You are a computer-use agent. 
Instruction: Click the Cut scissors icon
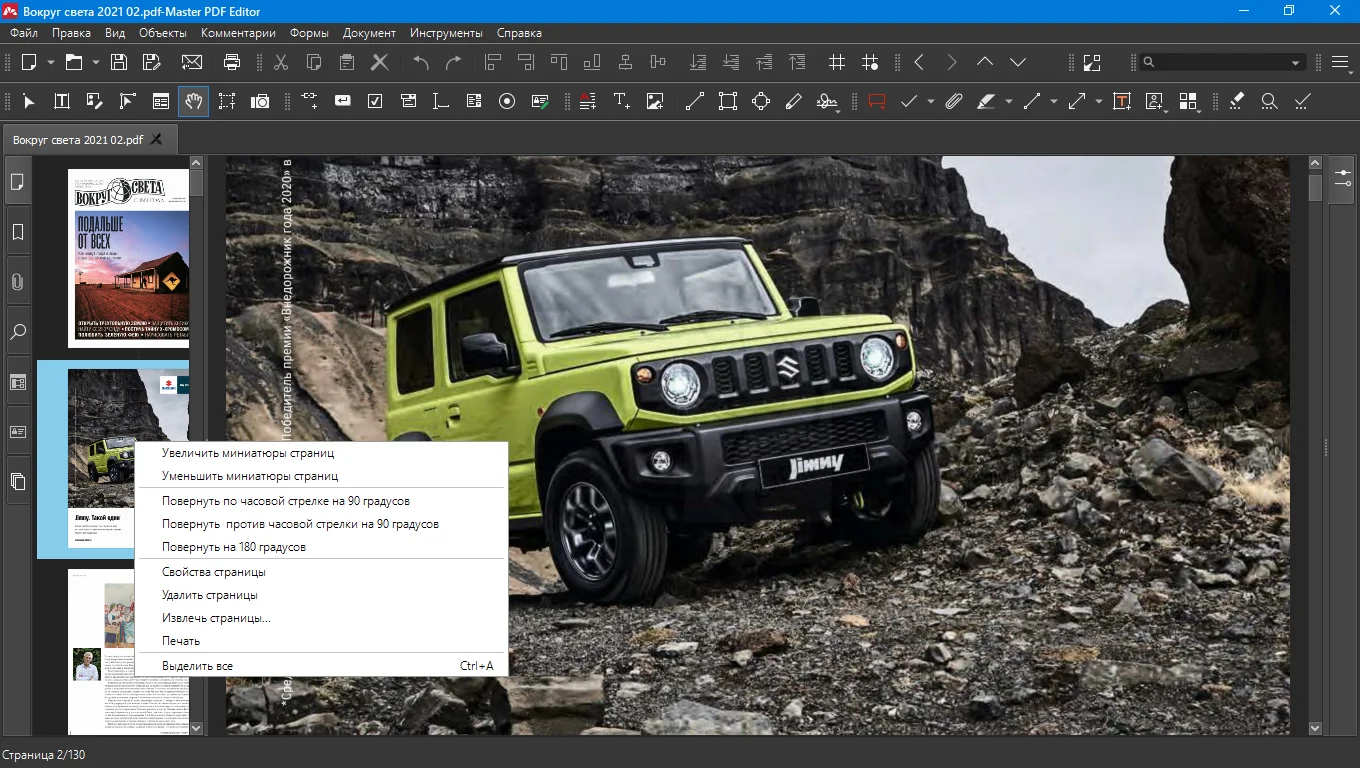pyautogui.click(x=281, y=62)
